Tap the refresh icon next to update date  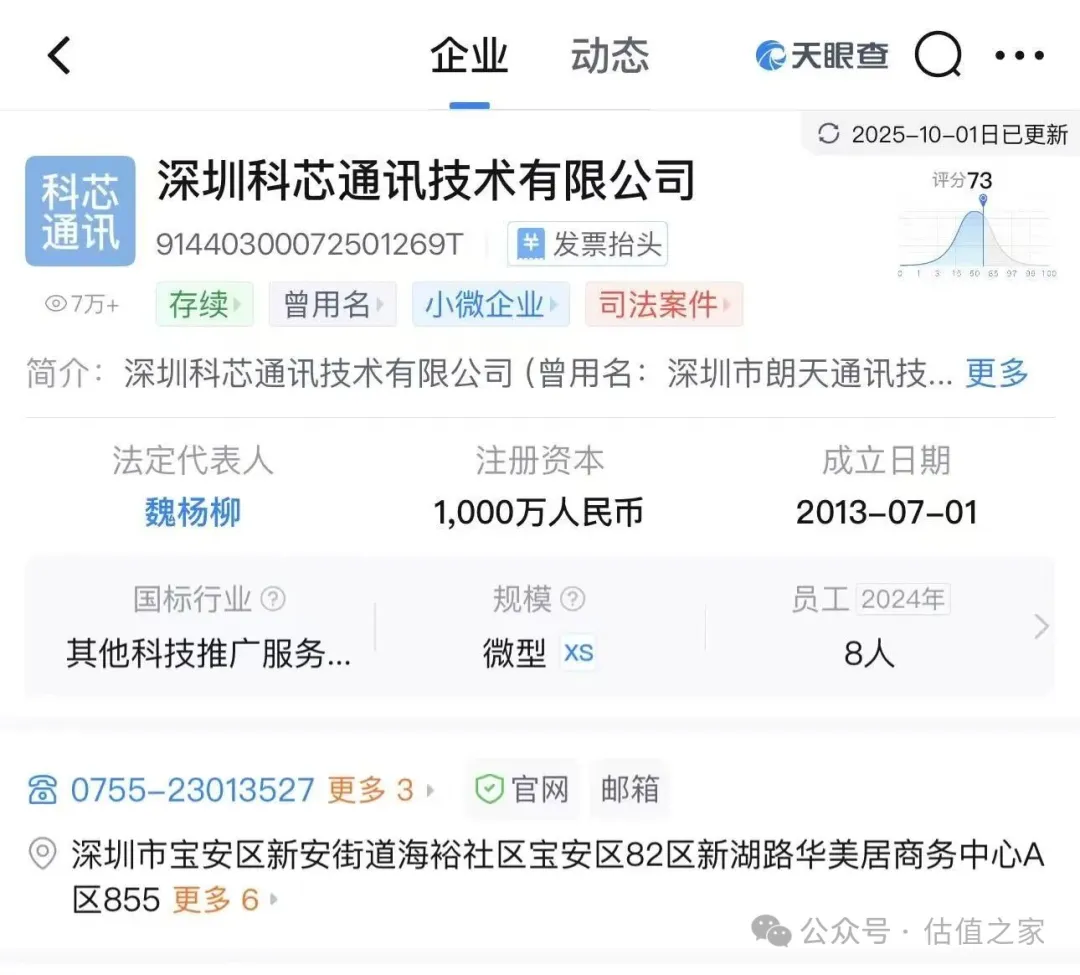click(828, 133)
